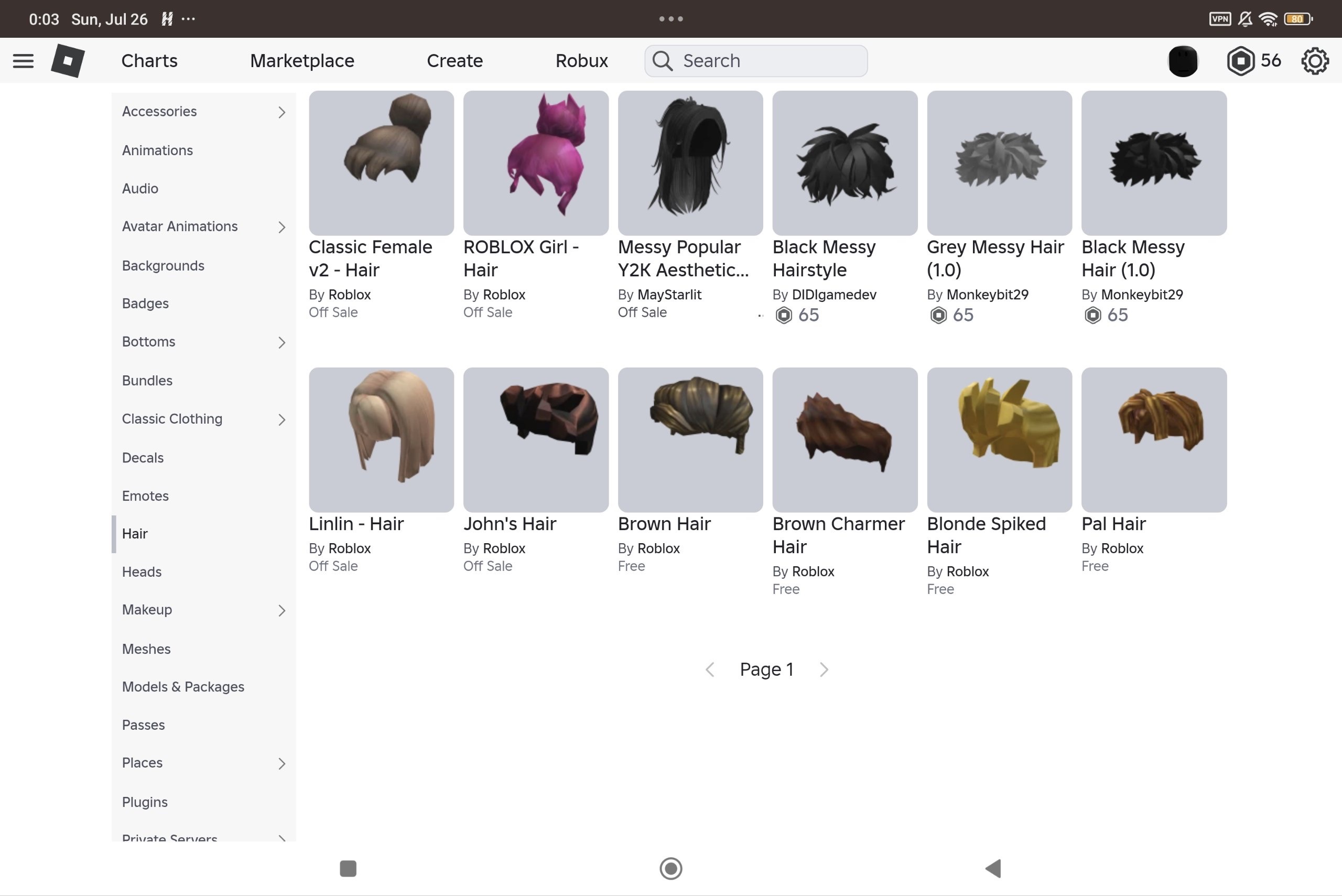Tap the Android back triangle button
The image size is (1342, 896).
[993, 868]
